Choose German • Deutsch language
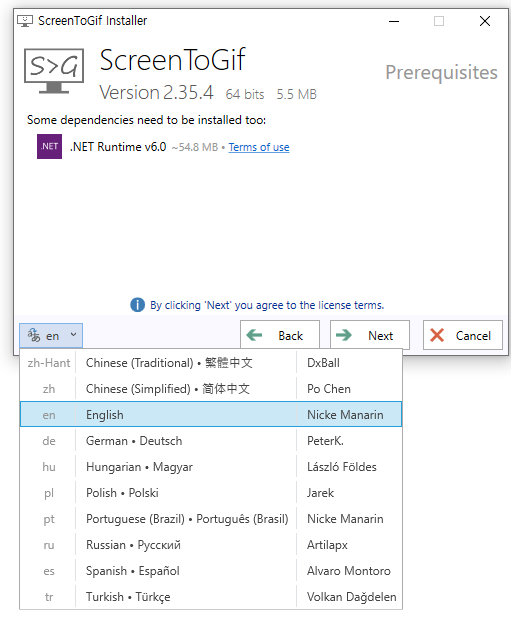Image resolution: width=511 pixels, height=621 pixels. pos(211,441)
